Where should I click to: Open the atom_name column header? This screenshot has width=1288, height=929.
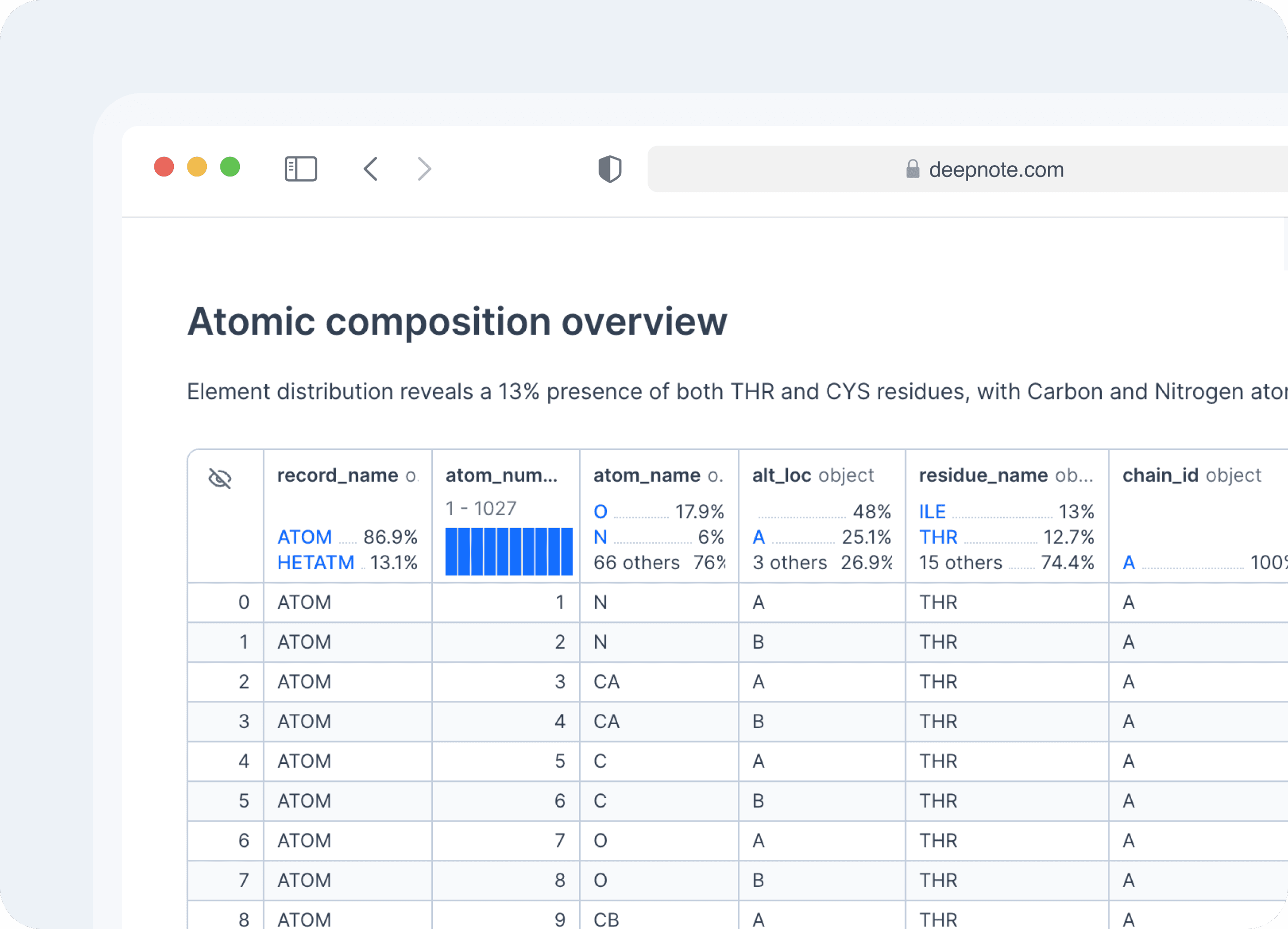(x=647, y=475)
